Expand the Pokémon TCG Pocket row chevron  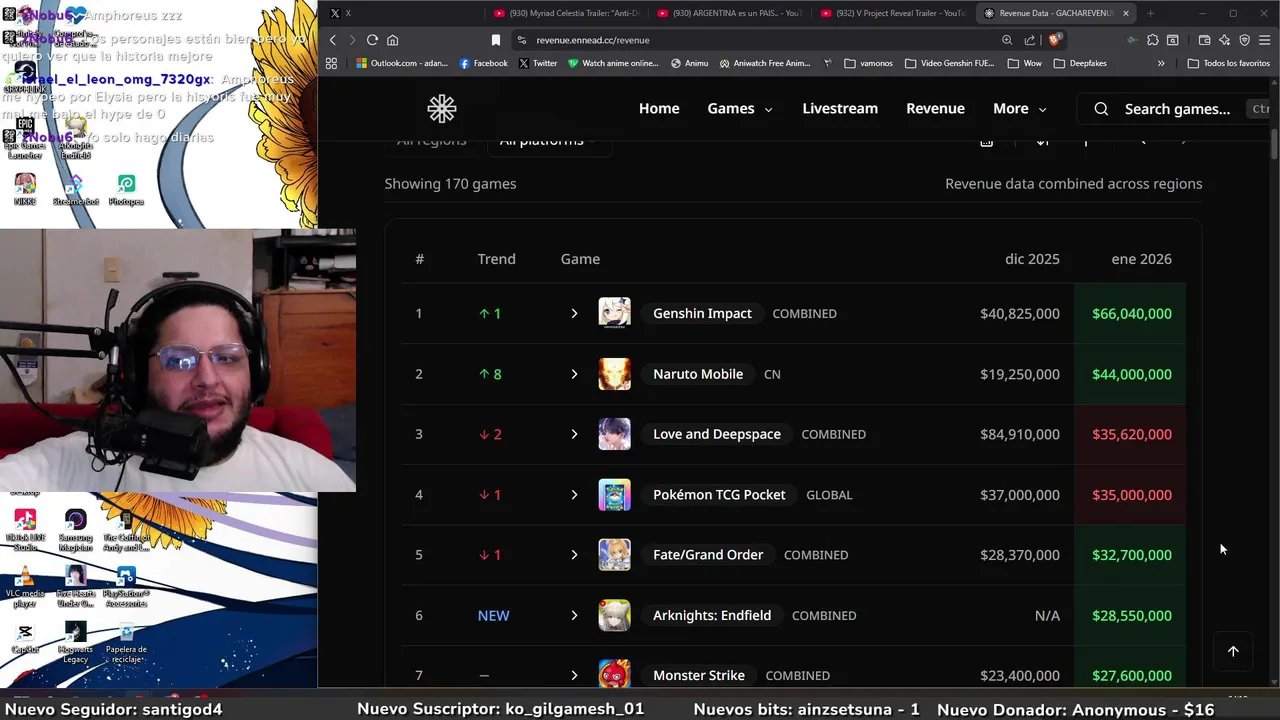[574, 495]
